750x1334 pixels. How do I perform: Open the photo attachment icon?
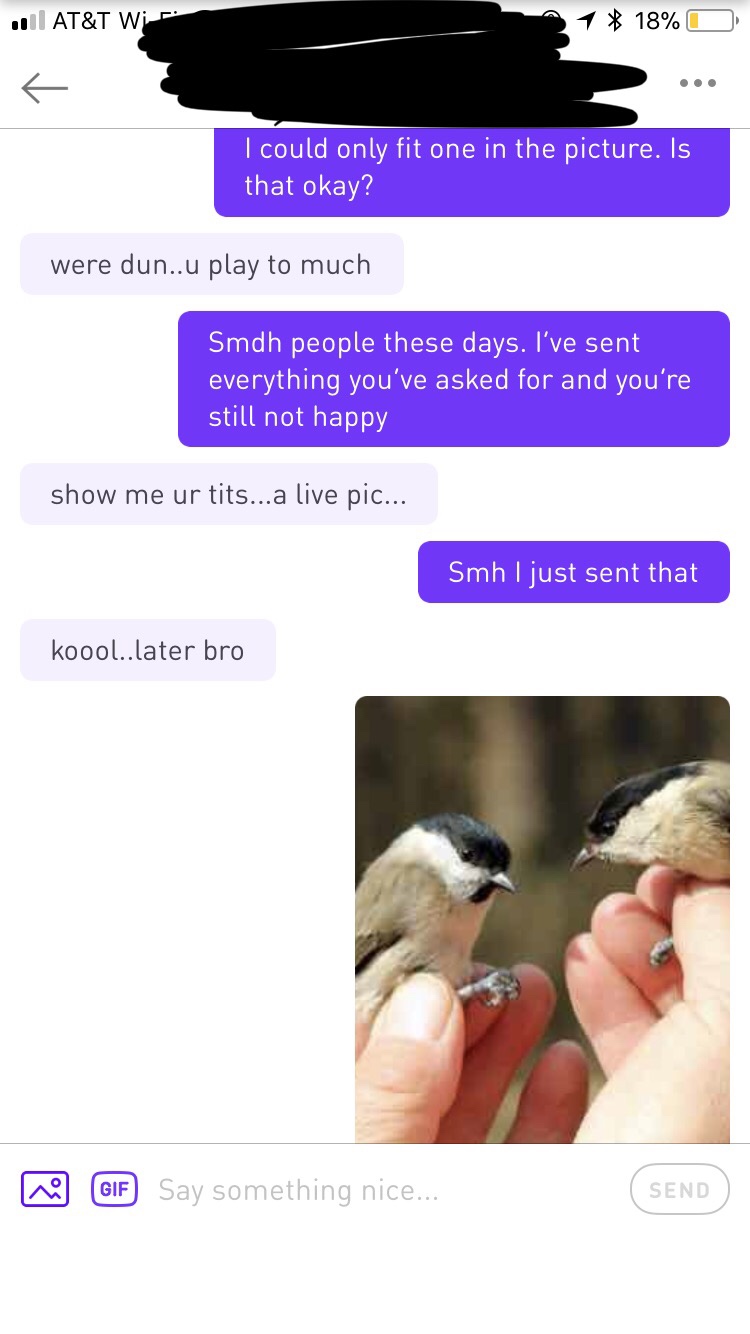tap(45, 1189)
